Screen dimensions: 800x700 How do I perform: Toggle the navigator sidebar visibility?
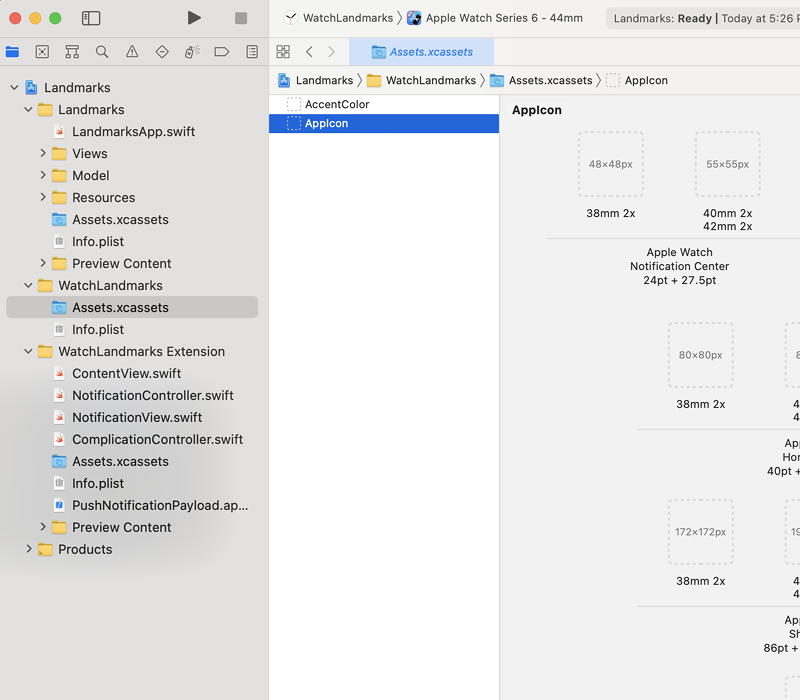(91, 18)
